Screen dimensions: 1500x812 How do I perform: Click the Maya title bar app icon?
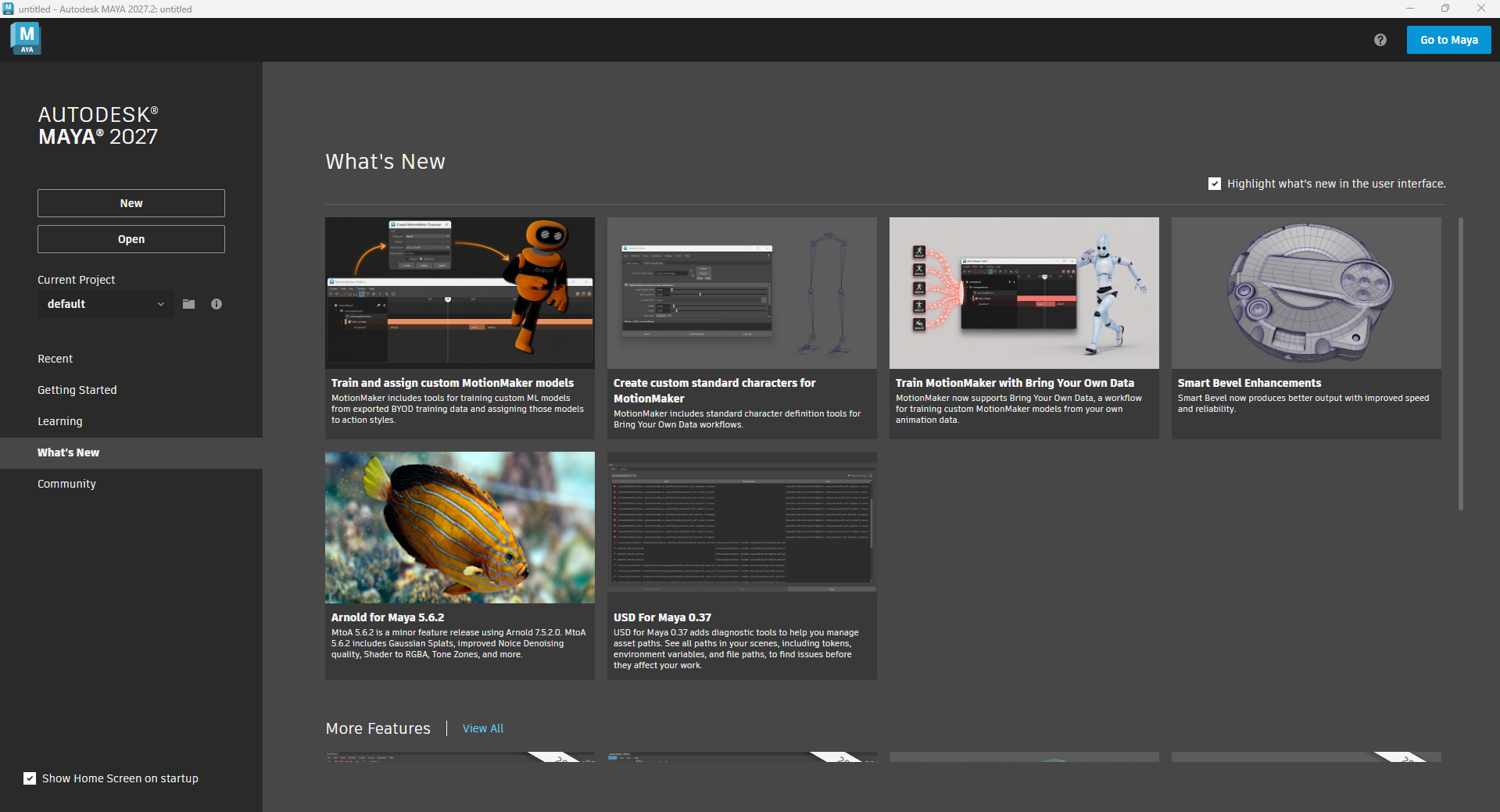coord(9,9)
